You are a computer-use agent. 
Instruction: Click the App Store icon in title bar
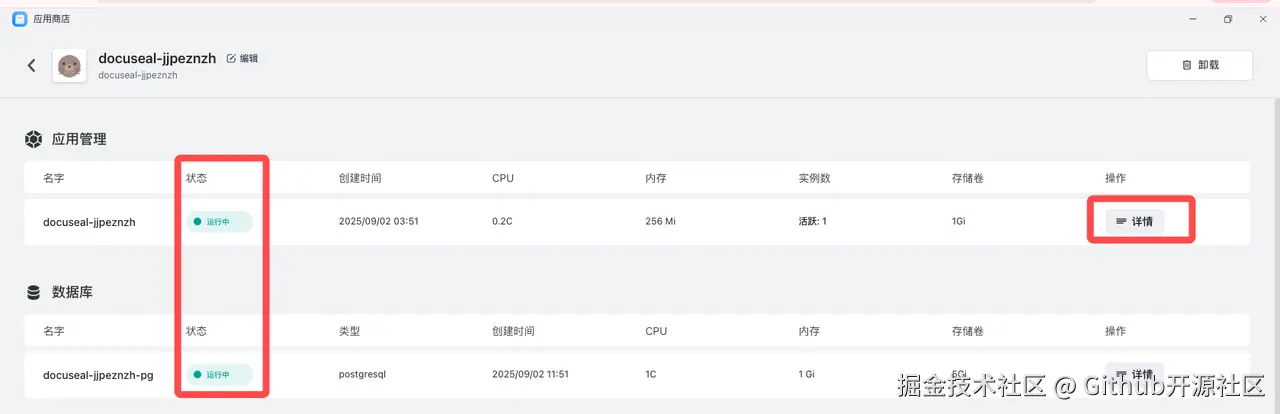(x=19, y=19)
